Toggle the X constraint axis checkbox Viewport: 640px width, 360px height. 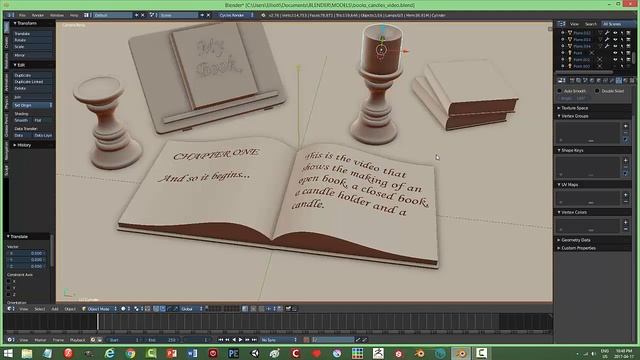(9, 281)
